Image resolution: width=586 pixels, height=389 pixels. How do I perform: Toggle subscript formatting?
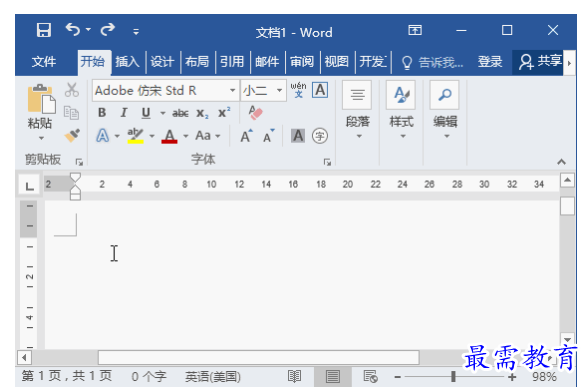(x=202, y=113)
